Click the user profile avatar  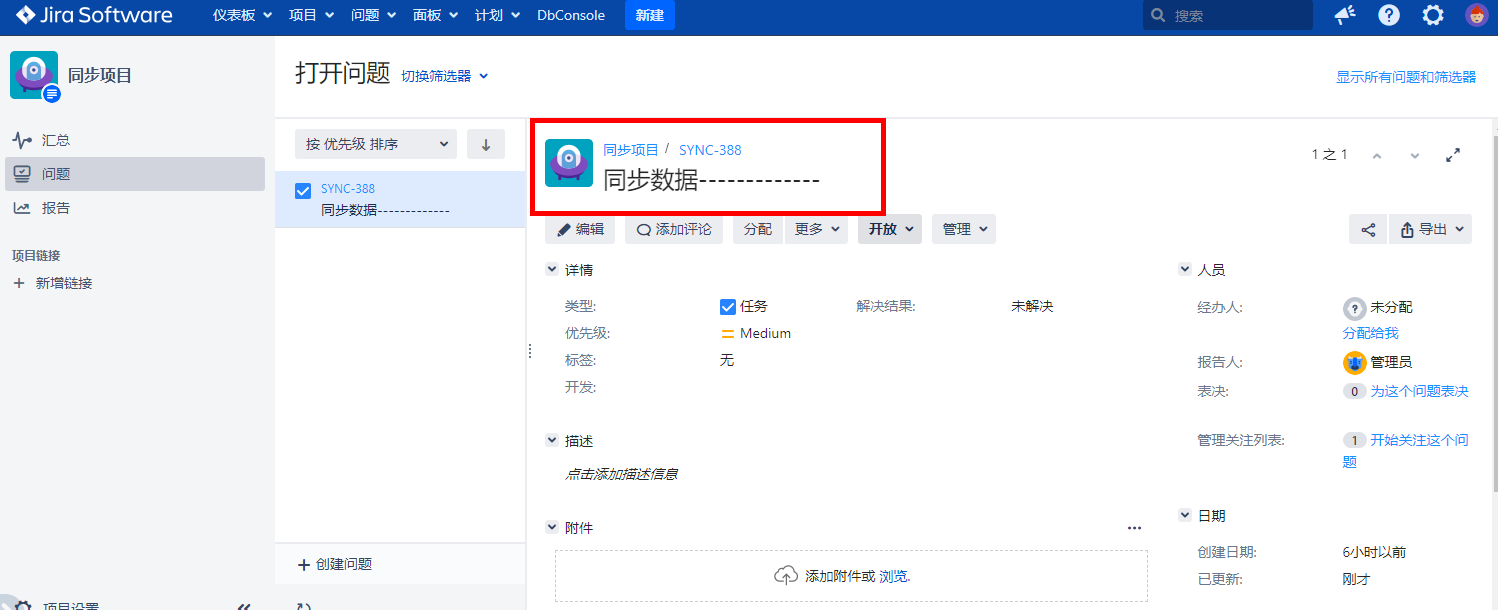[1476, 15]
